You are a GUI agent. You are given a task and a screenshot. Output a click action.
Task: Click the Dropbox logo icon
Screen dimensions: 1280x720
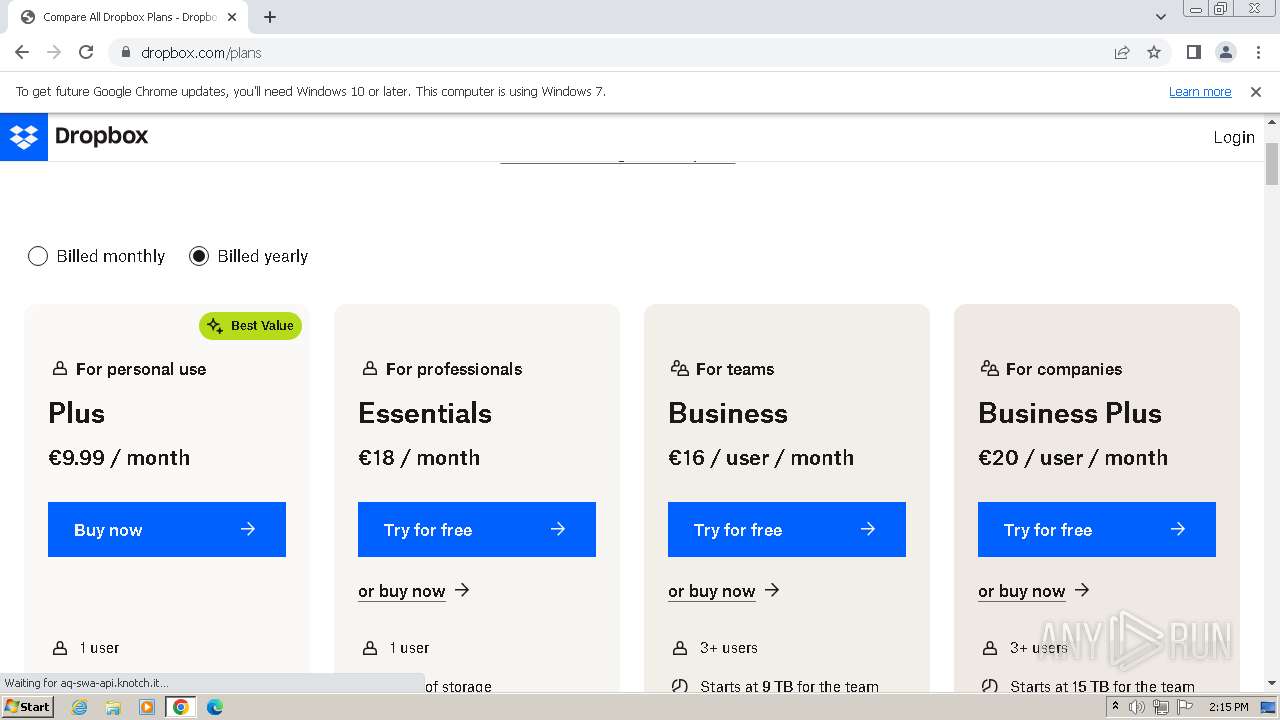[x=23, y=137]
